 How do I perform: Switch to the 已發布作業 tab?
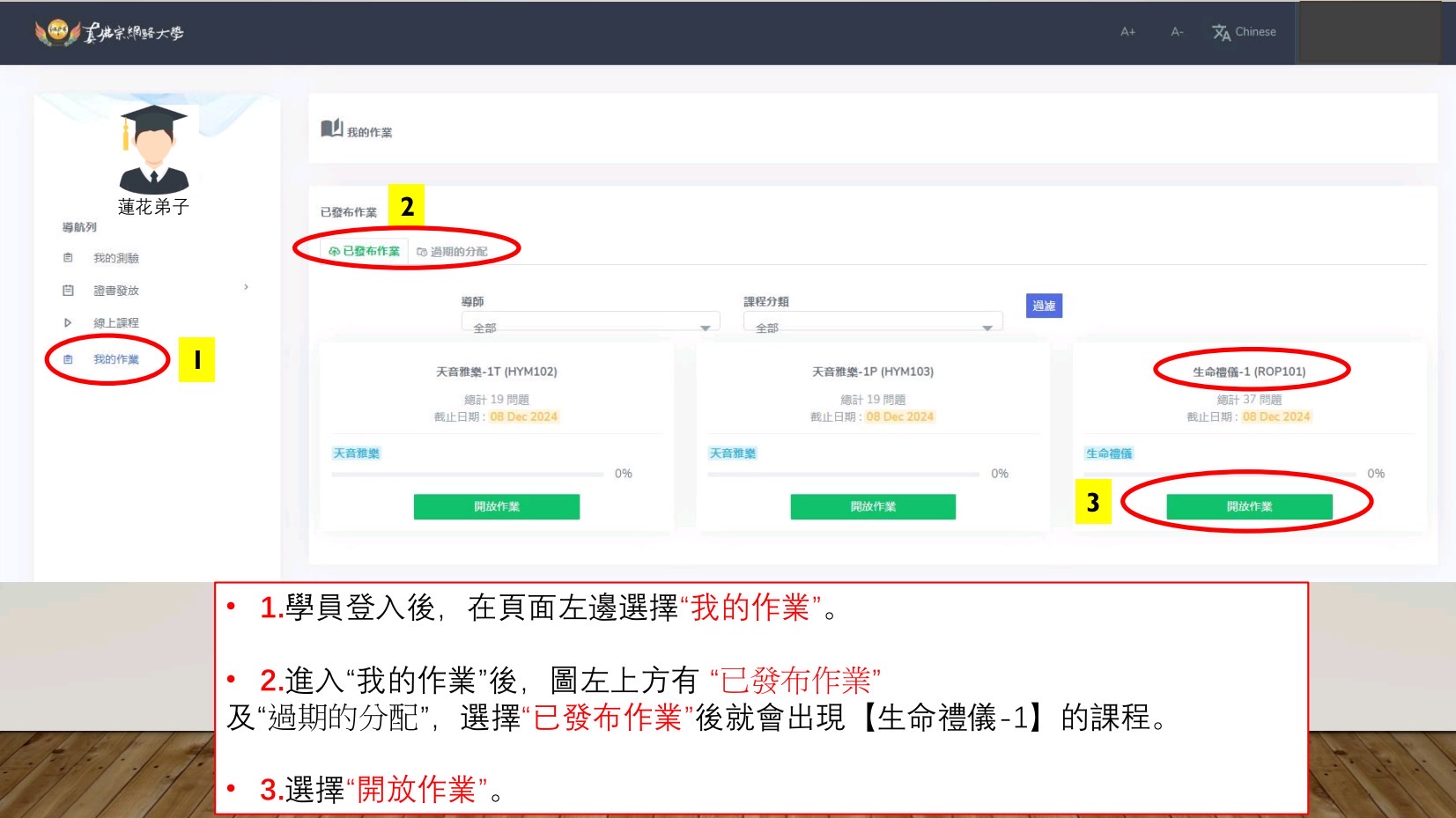(x=364, y=251)
